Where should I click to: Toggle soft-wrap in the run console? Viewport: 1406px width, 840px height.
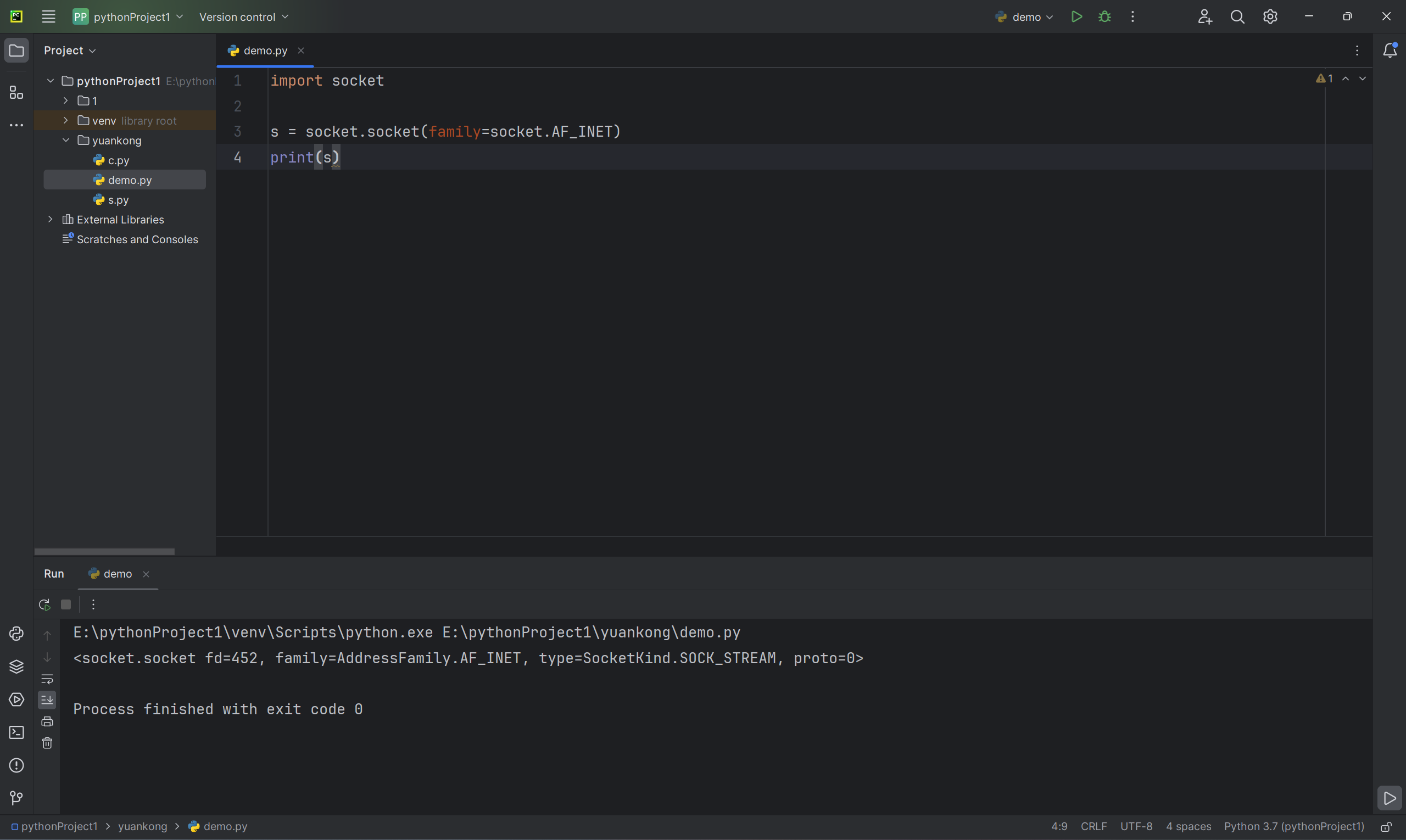[47, 678]
